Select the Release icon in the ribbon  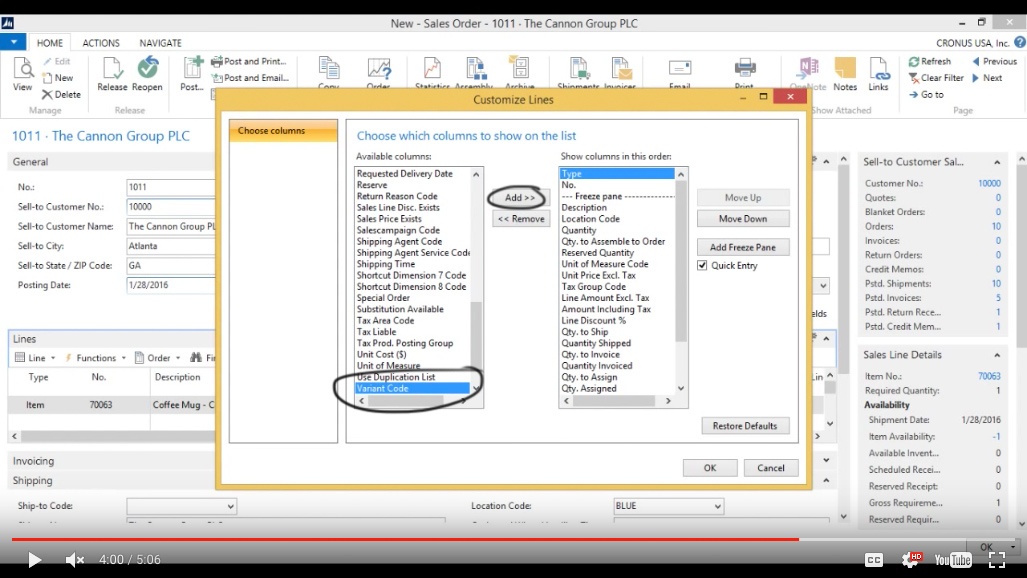112,68
